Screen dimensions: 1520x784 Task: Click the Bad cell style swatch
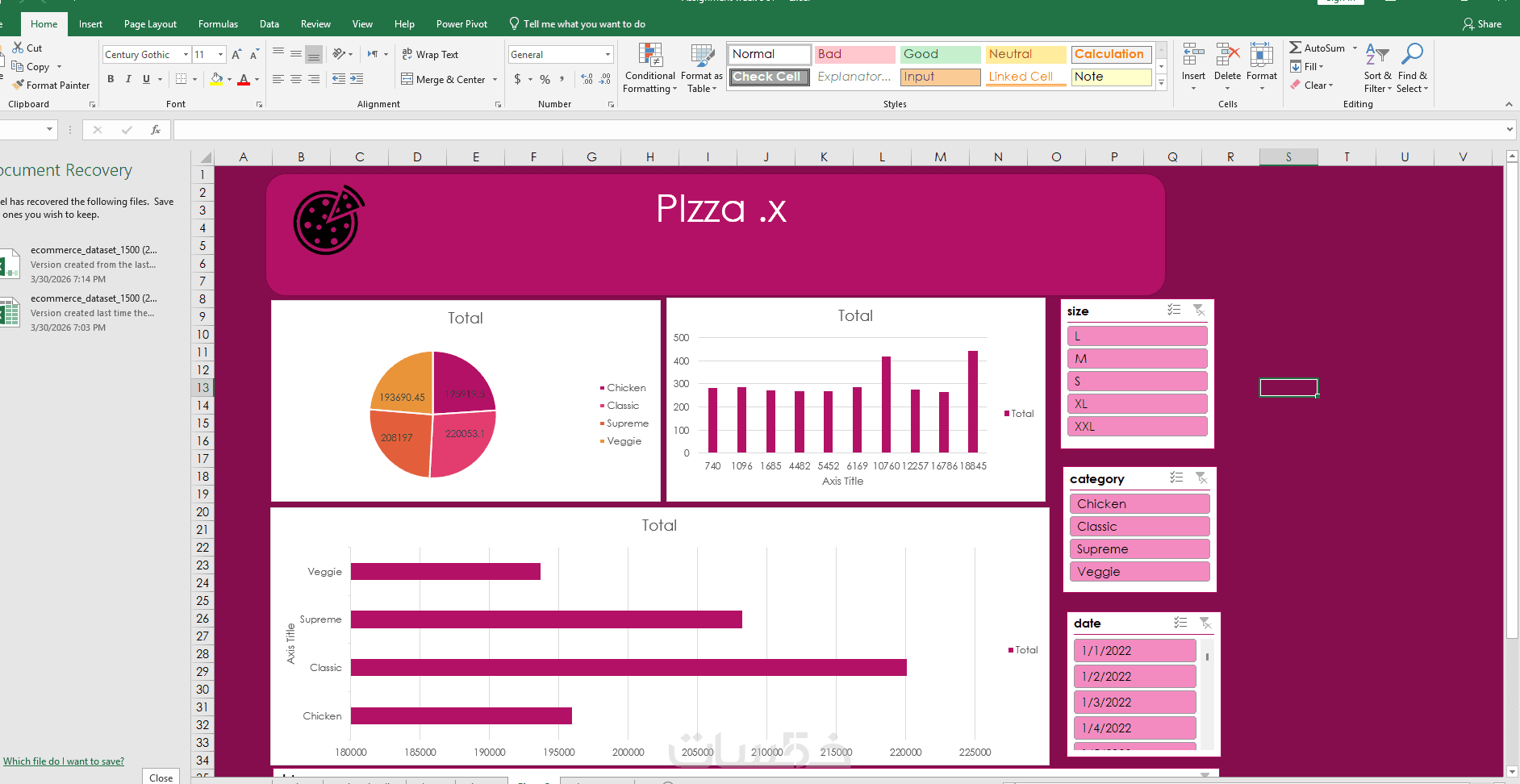(x=854, y=54)
